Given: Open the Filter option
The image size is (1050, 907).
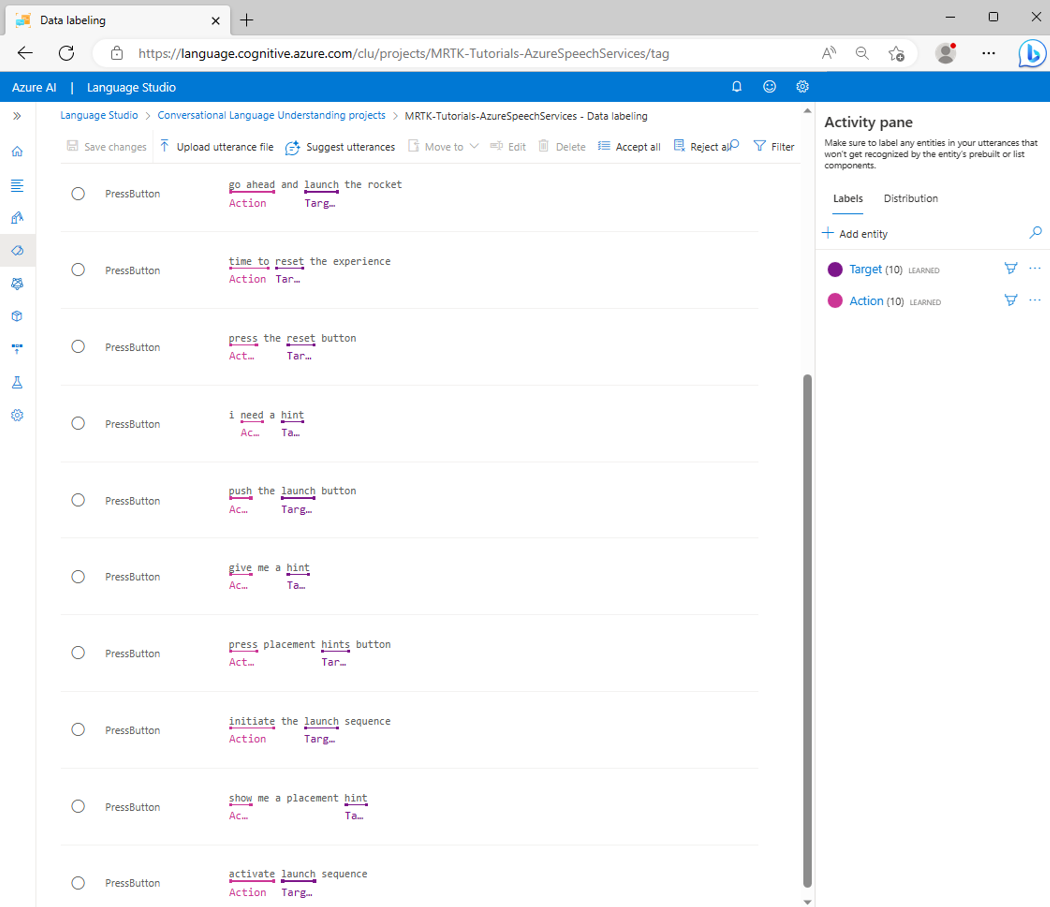Looking at the screenshot, I should pyautogui.click(x=773, y=146).
